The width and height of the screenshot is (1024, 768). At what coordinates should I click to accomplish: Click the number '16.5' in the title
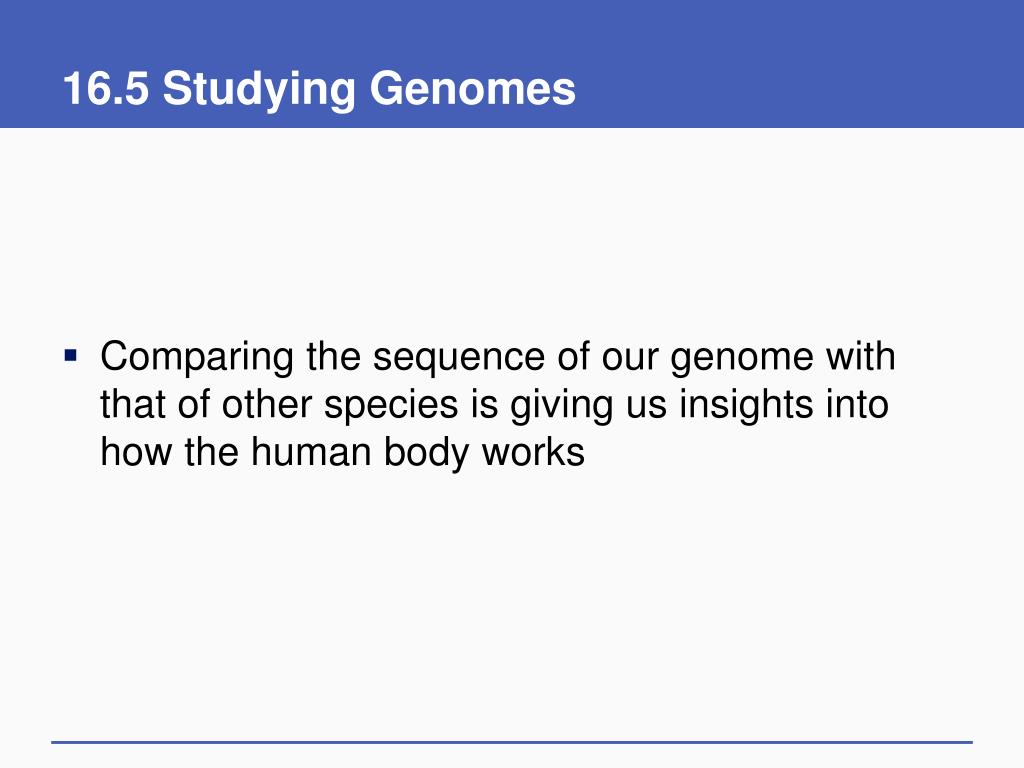point(106,89)
